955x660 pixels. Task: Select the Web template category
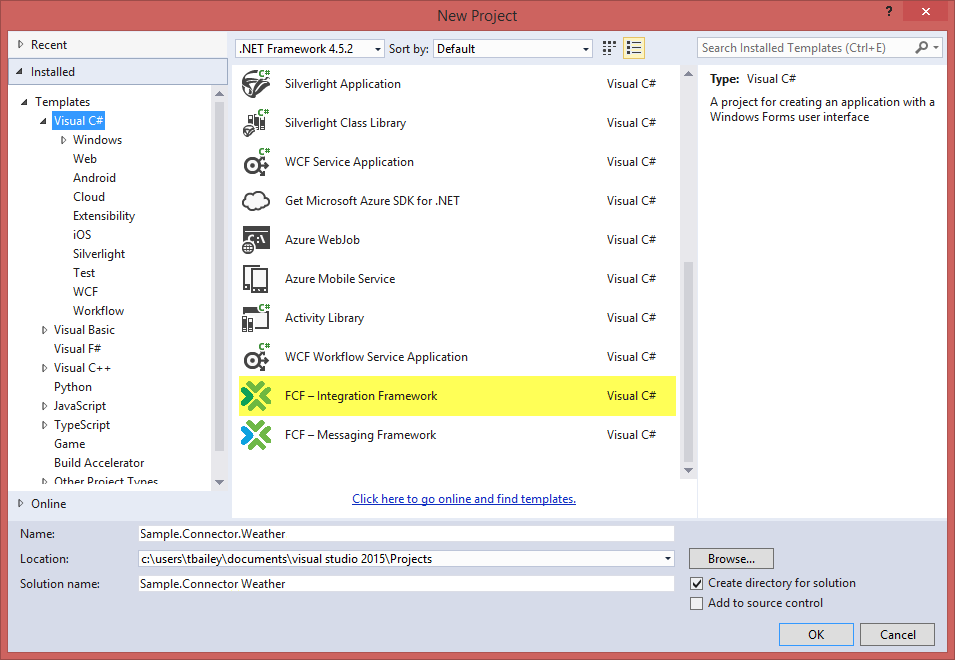click(85, 159)
